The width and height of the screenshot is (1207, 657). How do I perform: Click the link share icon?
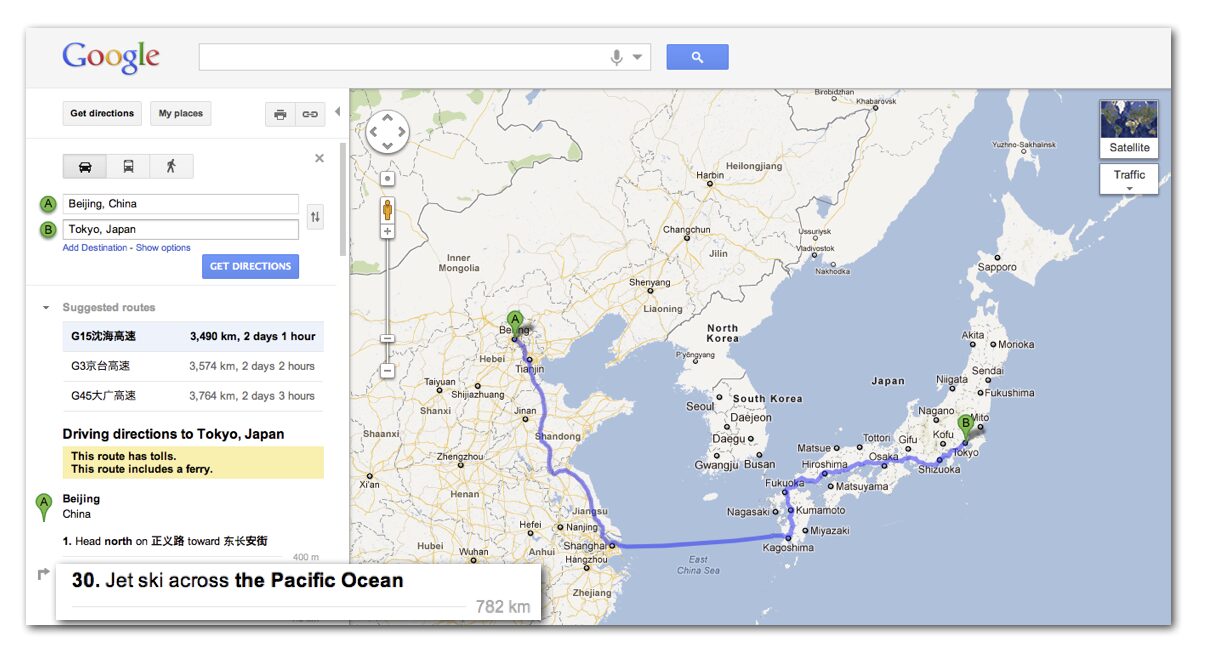click(x=310, y=114)
